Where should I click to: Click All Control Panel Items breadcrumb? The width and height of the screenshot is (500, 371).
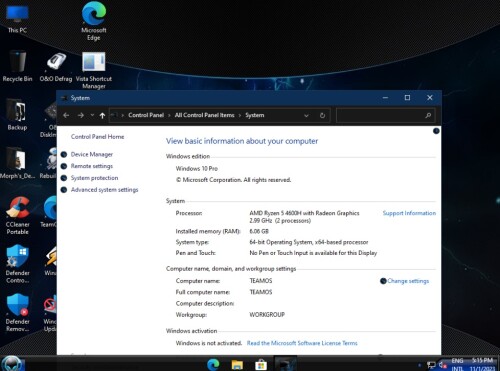205,115
